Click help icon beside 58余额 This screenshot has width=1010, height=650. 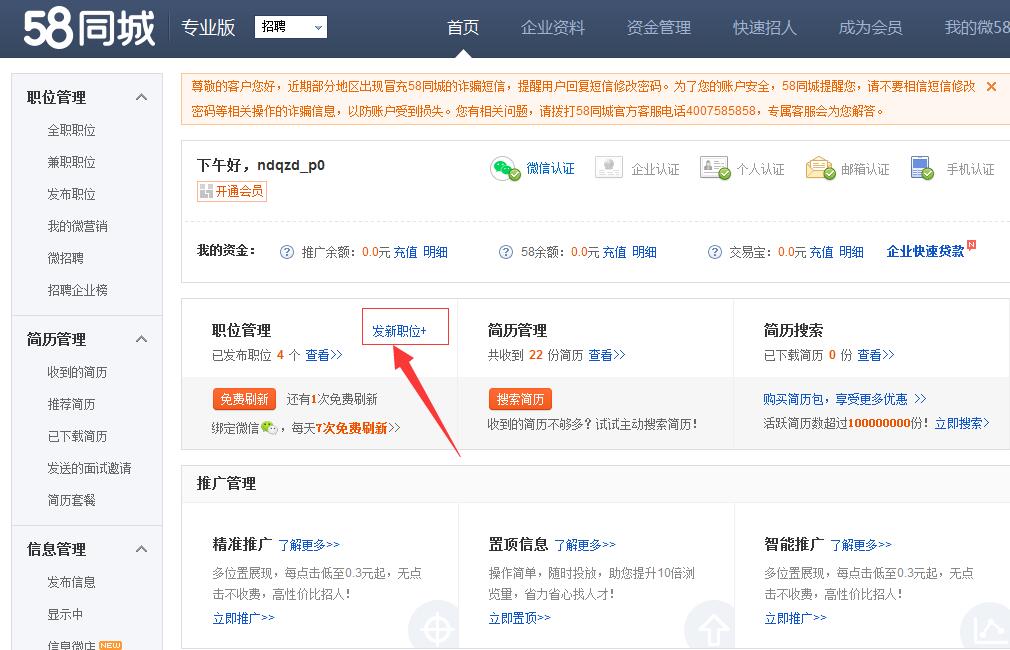(x=506, y=252)
